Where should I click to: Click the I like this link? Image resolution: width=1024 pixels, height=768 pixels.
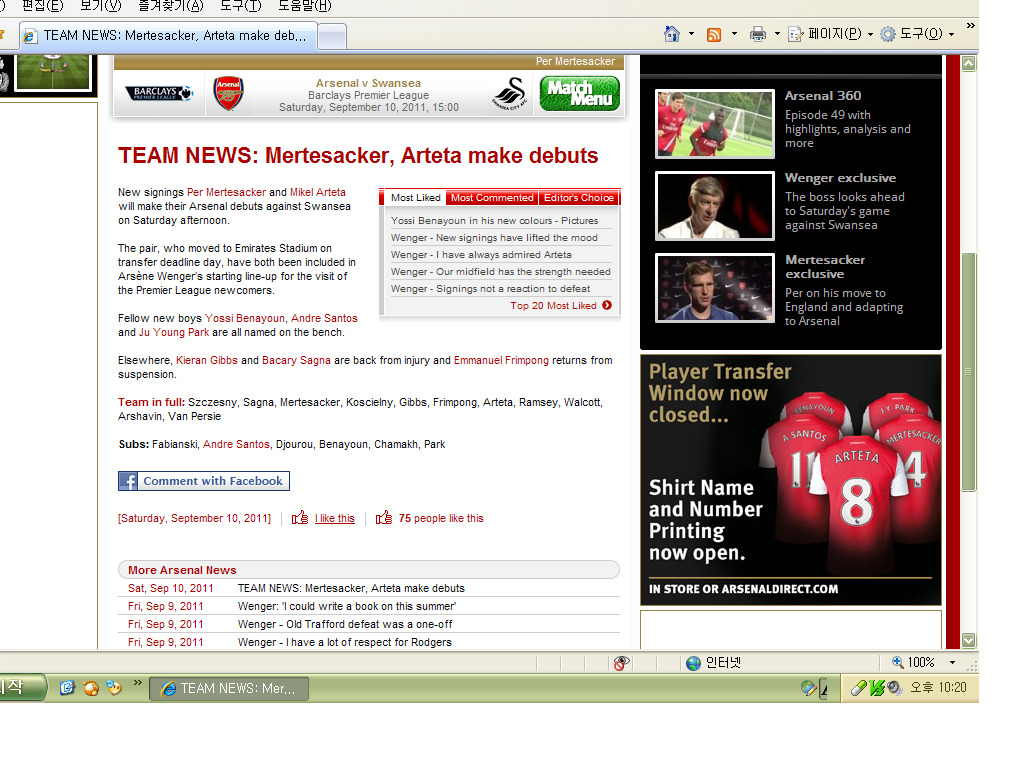(x=334, y=519)
